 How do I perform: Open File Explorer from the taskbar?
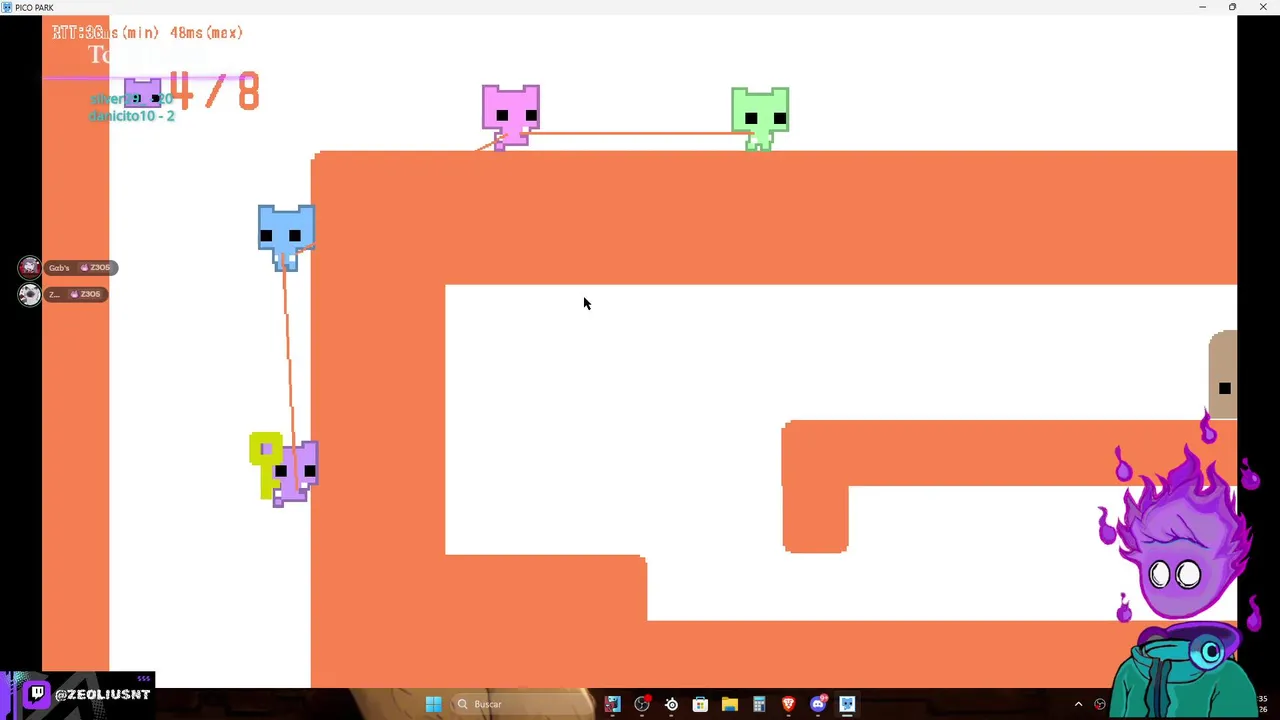(x=729, y=704)
